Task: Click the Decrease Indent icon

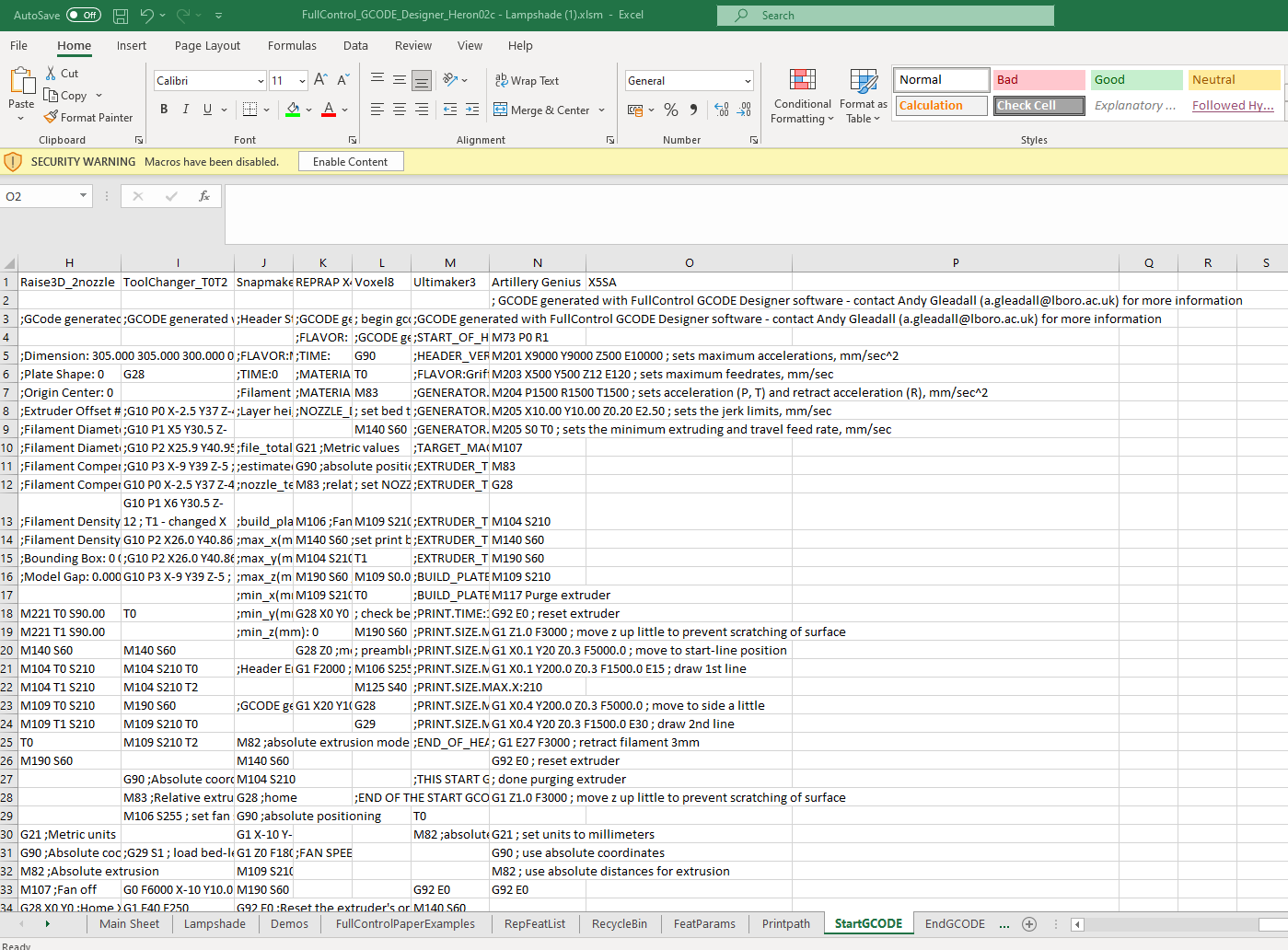Action: (450, 110)
